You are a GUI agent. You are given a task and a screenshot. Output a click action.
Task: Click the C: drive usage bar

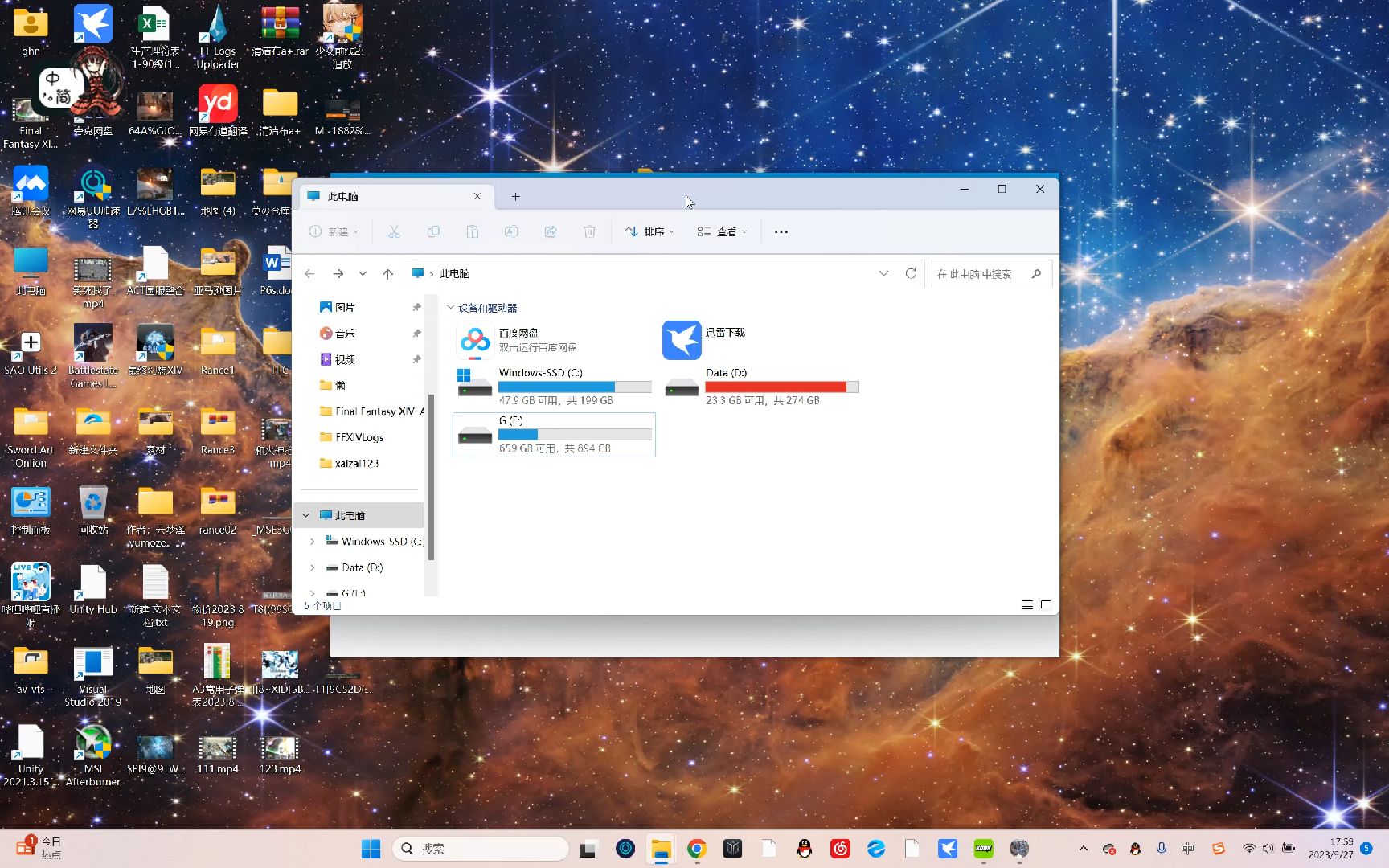tap(575, 387)
